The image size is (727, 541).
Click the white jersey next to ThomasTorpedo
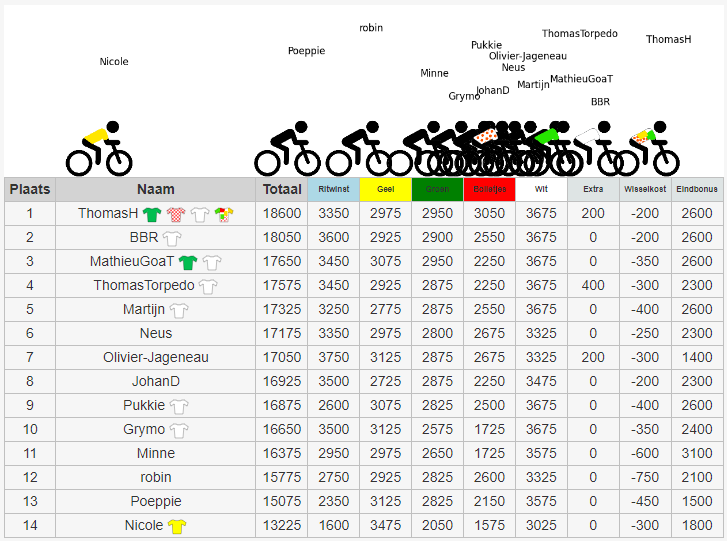[x=208, y=286]
